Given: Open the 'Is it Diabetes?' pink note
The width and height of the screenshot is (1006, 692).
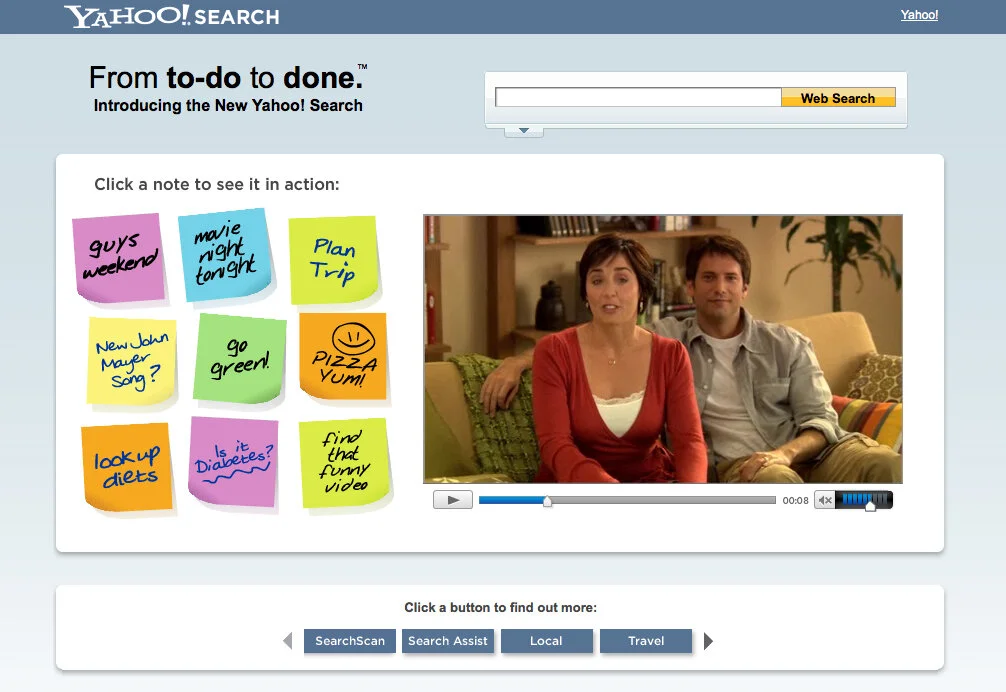Looking at the screenshot, I should click(234, 462).
